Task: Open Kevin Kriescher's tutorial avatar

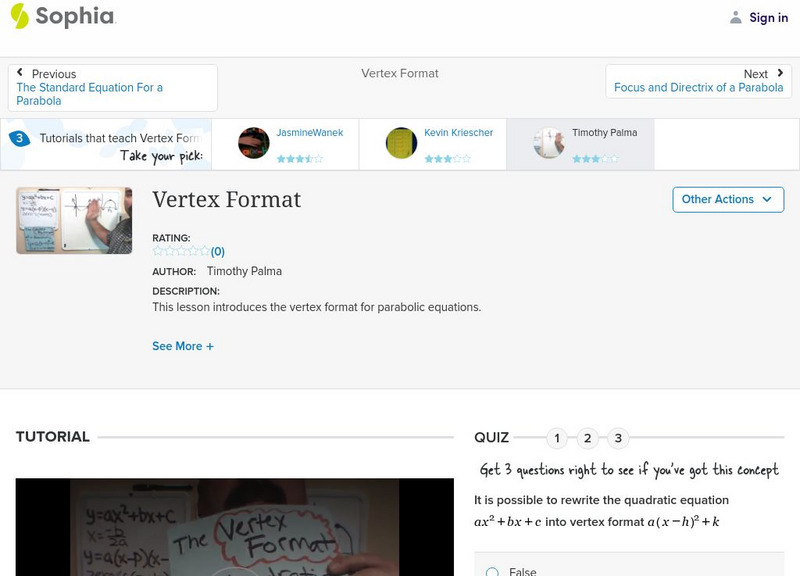Action: pos(399,142)
